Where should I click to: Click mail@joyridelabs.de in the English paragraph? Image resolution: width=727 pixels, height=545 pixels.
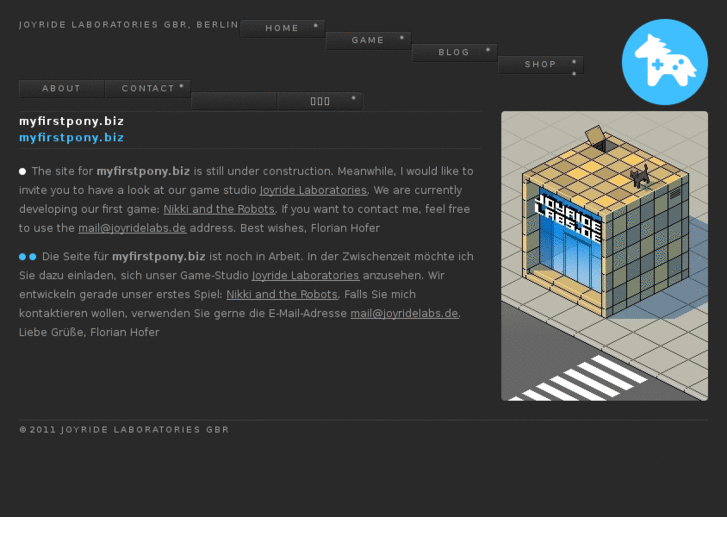[x=132, y=228]
